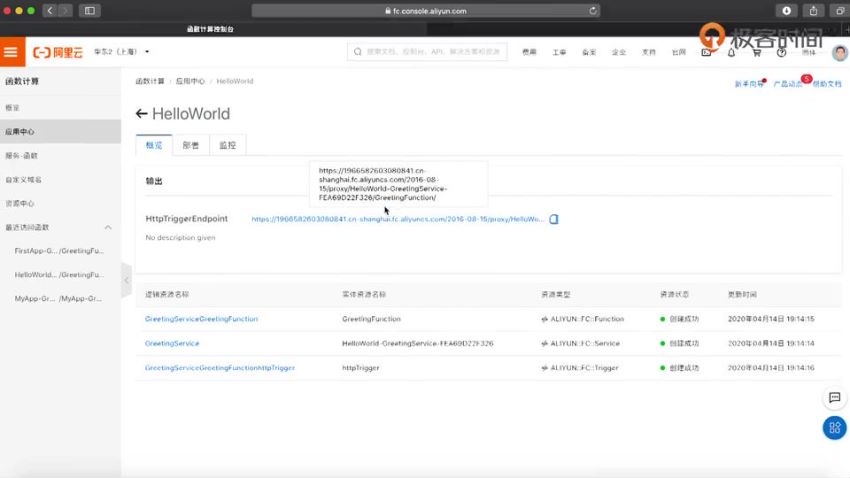Viewport: 850px width, 478px height.
Task: Click Safari forward button
Action: (65, 10)
